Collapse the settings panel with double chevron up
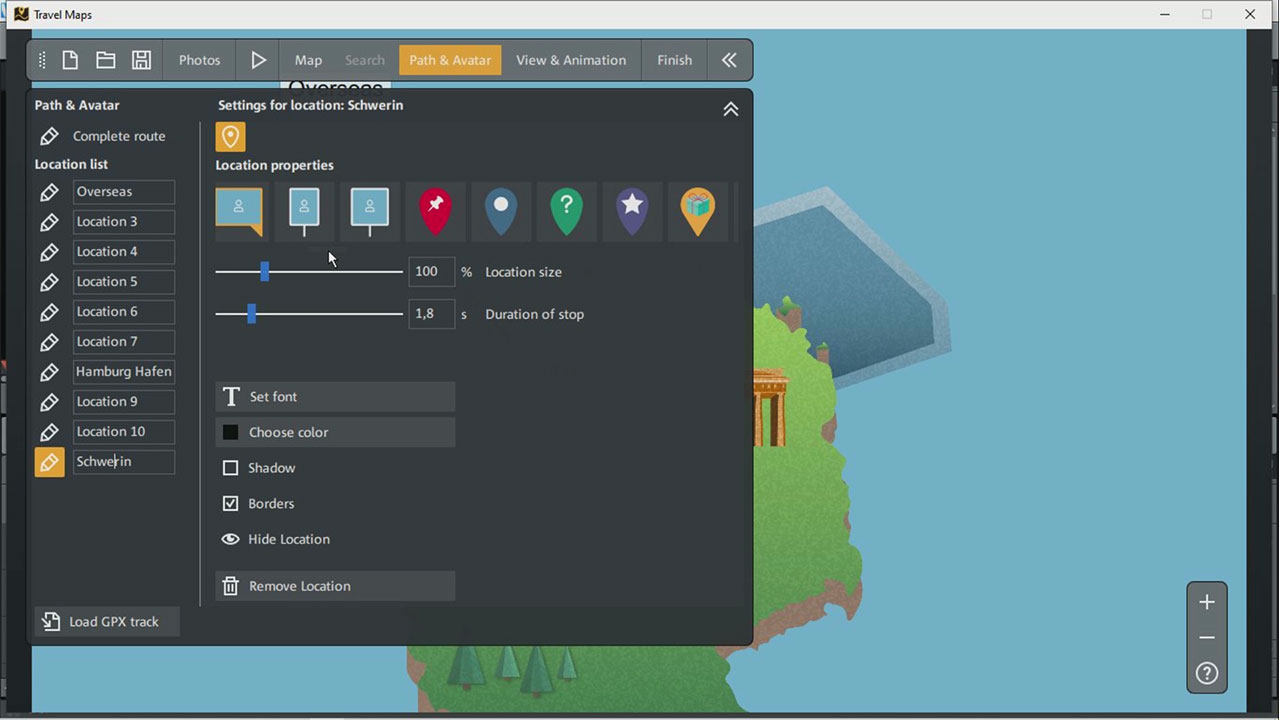1280x720 pixels. click(x=731, y=109)
